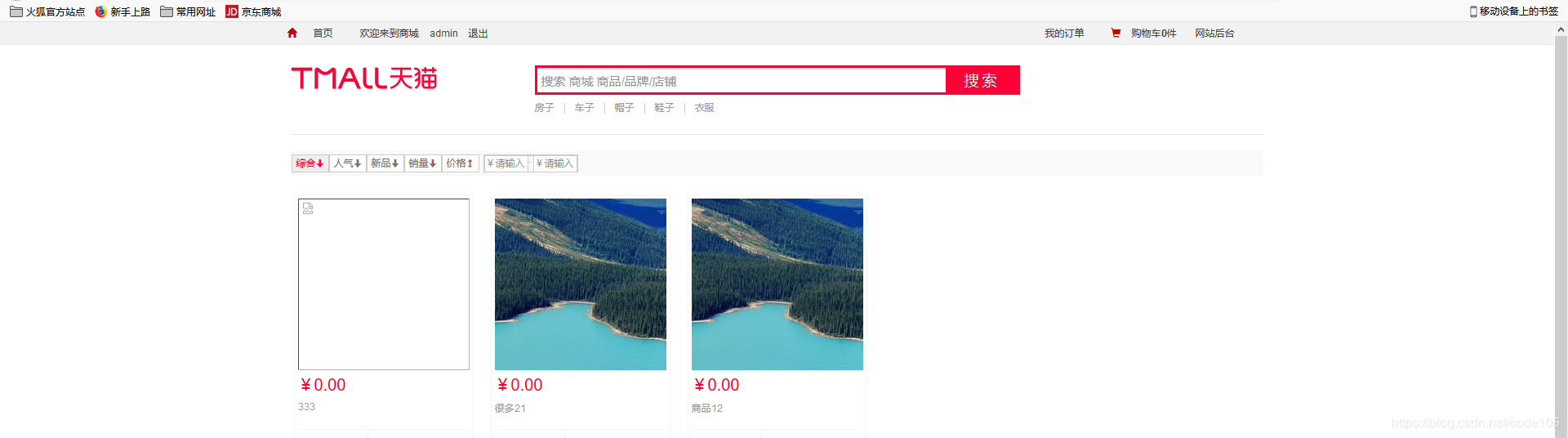Click the 房子 hot keyword

[544, 108]
